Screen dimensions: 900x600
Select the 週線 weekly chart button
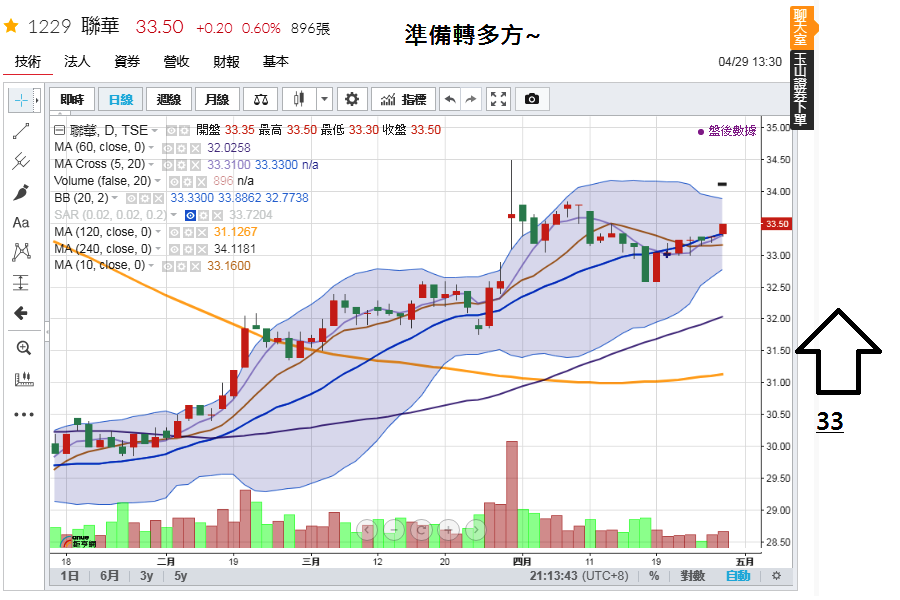[169, 99]
